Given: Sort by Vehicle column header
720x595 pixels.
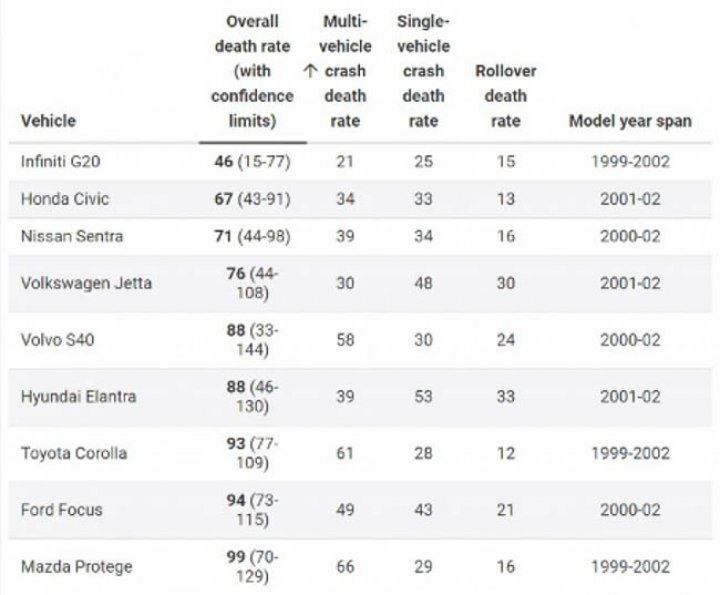Looking at the screenshot, I should (48, 121).
